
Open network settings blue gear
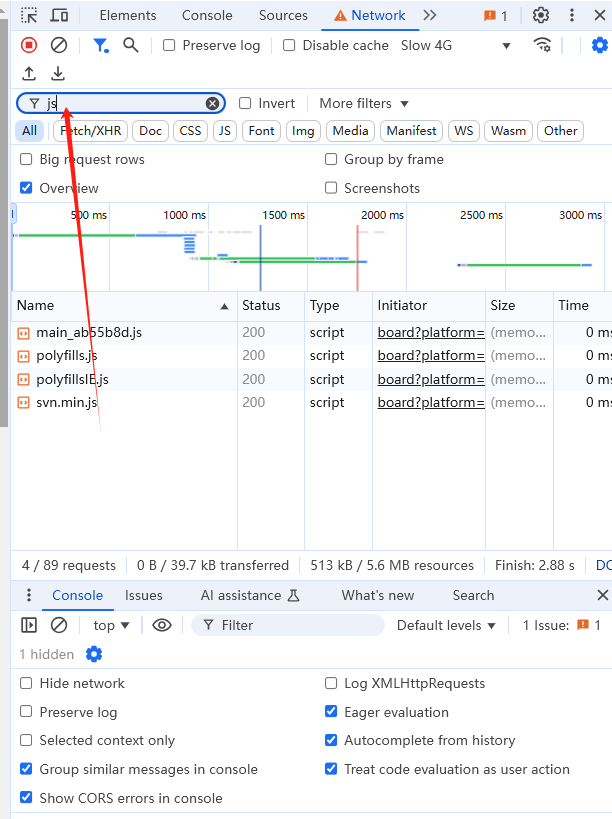click(x=599, y=45)
